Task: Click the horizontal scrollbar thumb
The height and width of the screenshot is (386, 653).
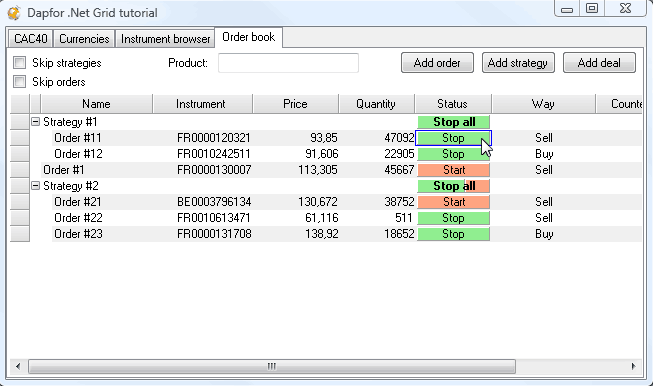Action: 272,366
